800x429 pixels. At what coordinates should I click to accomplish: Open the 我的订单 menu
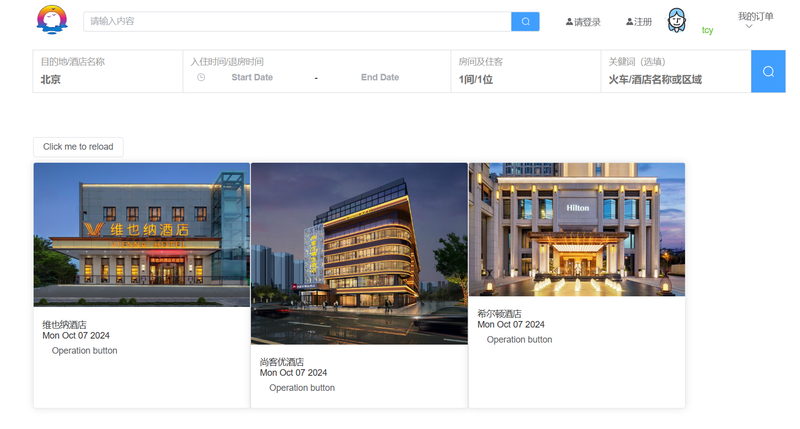click(756, 16)
